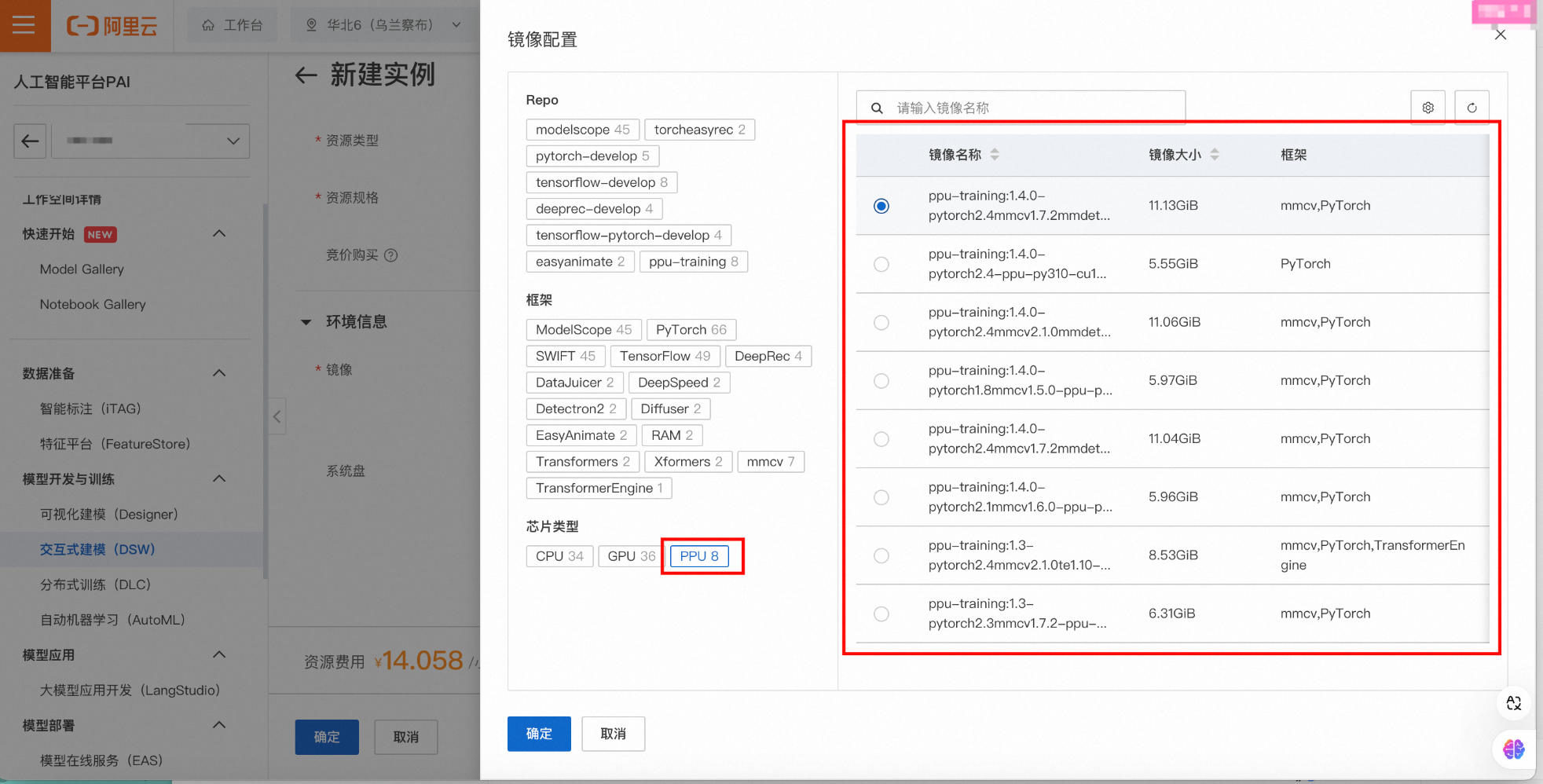Collapse the left sidebar handle
This screenshot has height=784, width=1543.
(x=277, y=416)
